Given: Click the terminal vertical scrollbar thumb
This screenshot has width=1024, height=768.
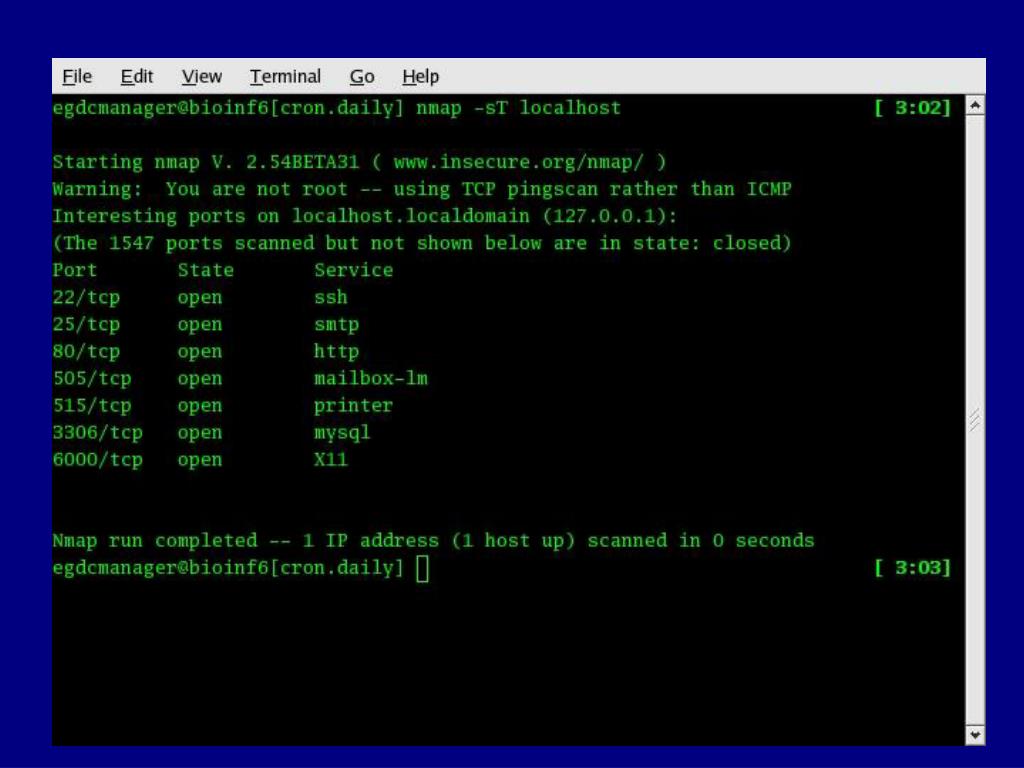Looking at the screenshot, I should coord(975,420).
